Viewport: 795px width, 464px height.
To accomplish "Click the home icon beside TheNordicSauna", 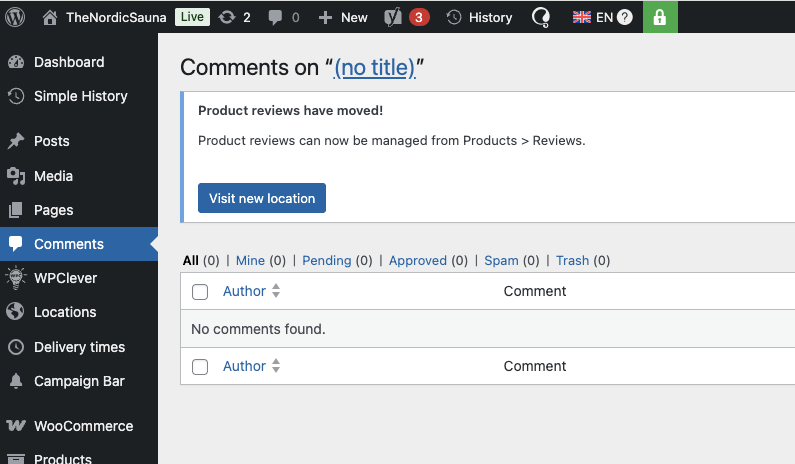I will 50,18.
